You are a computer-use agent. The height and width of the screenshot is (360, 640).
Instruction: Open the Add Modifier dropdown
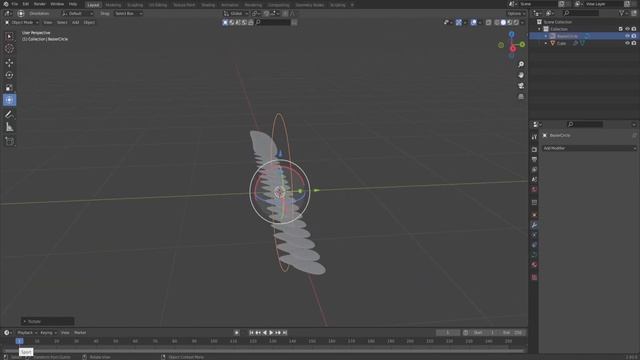point(589,148)
